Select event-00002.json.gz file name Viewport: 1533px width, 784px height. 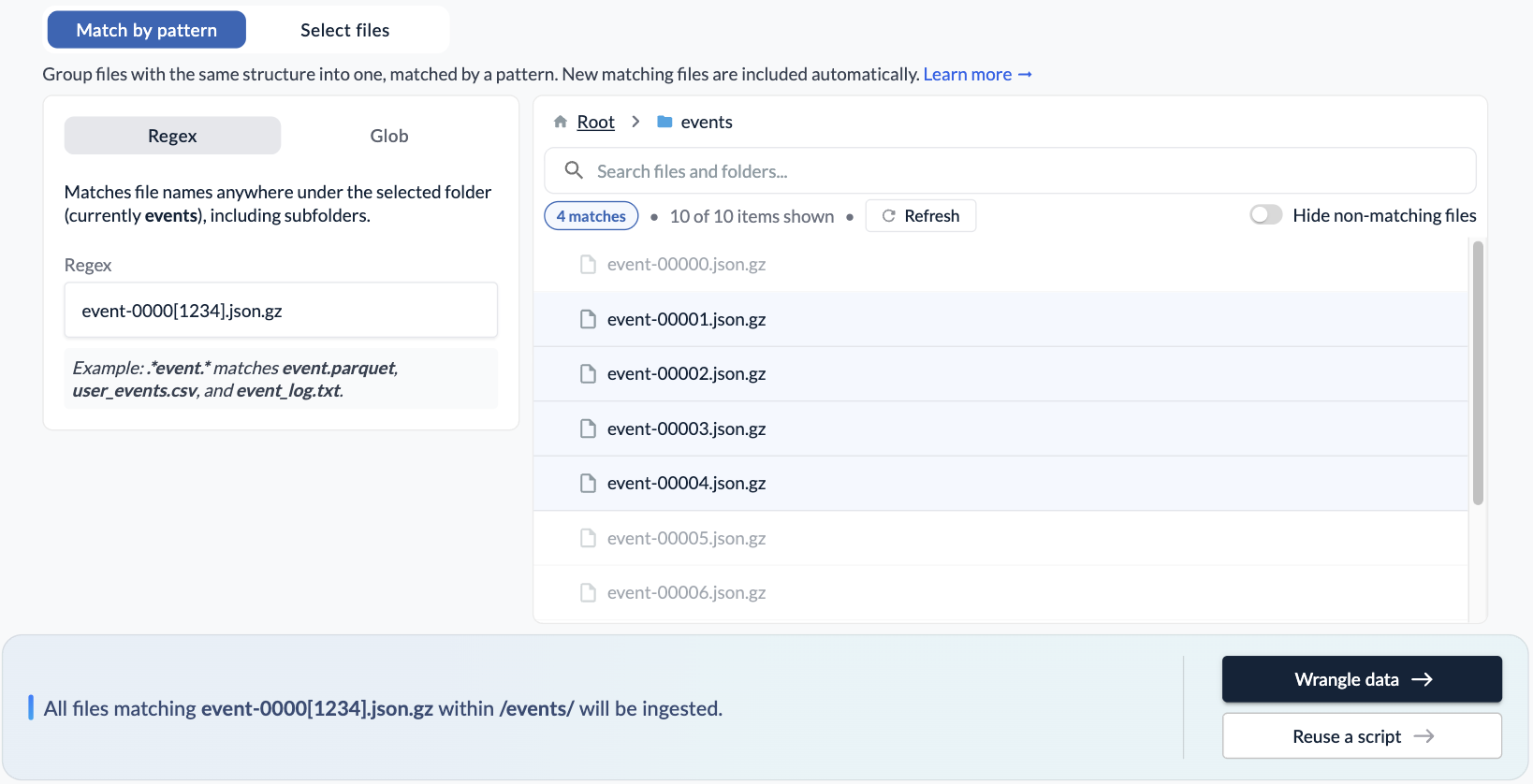(x=686, y=374)
